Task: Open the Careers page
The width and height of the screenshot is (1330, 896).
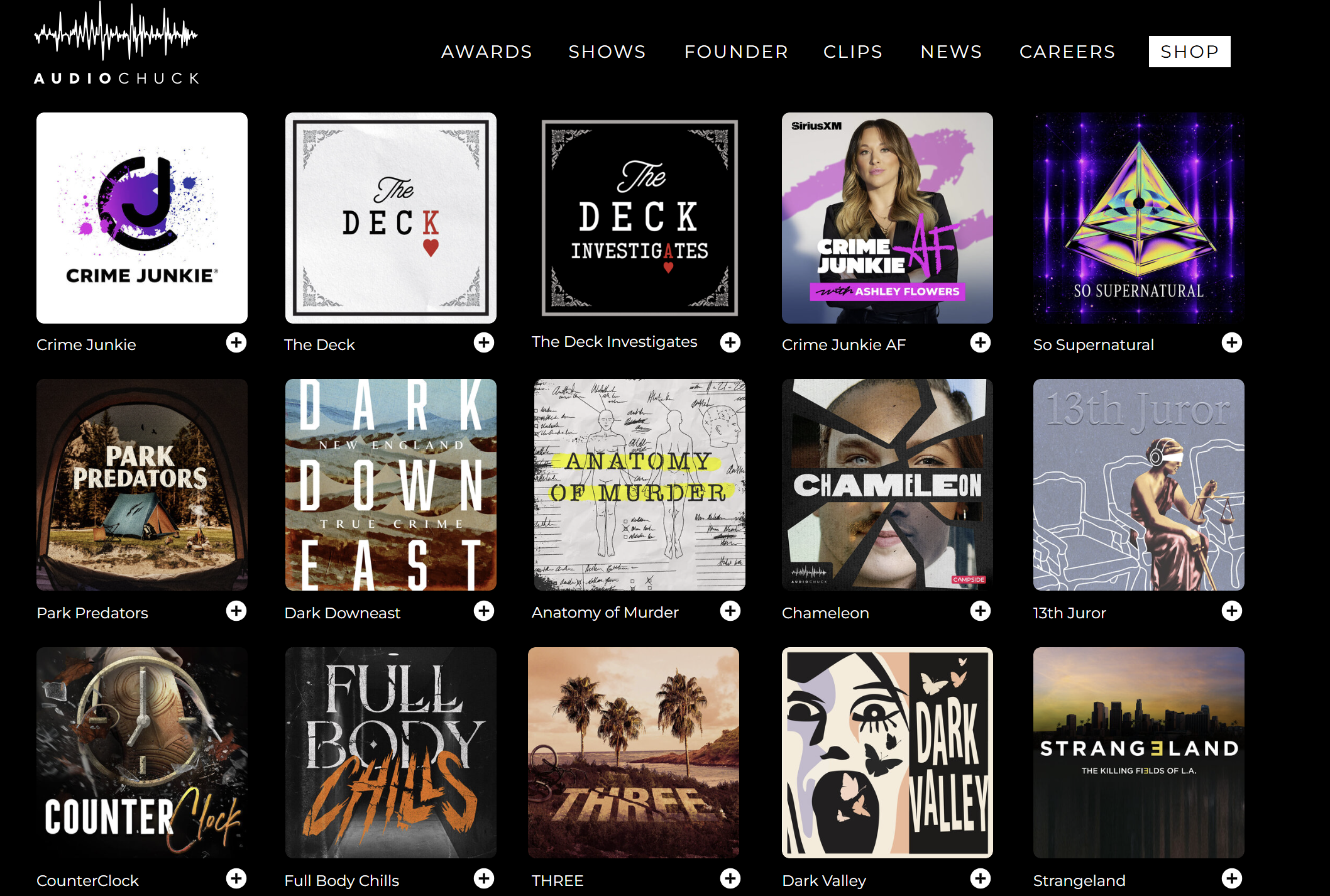Action: coord(1067,52)
